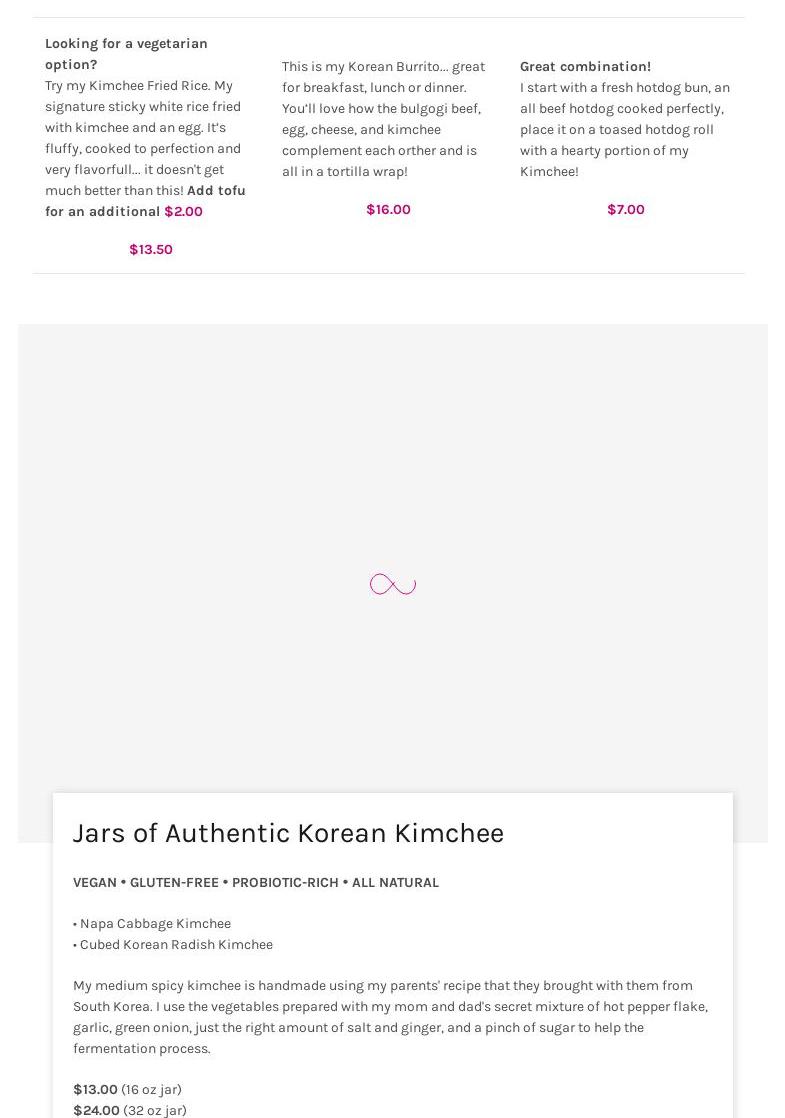Click the $16.00 burrito price
The image size is (785, 1118).
coord(388,210)
